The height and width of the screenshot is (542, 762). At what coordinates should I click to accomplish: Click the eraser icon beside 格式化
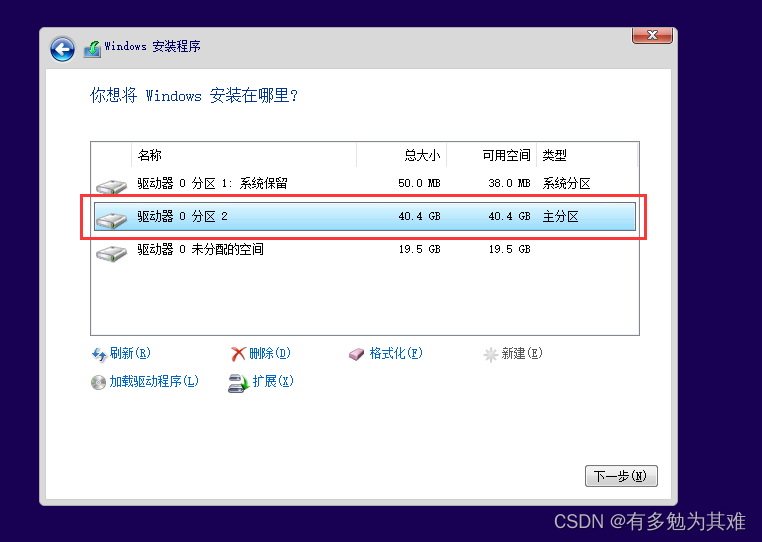(356, 354)
